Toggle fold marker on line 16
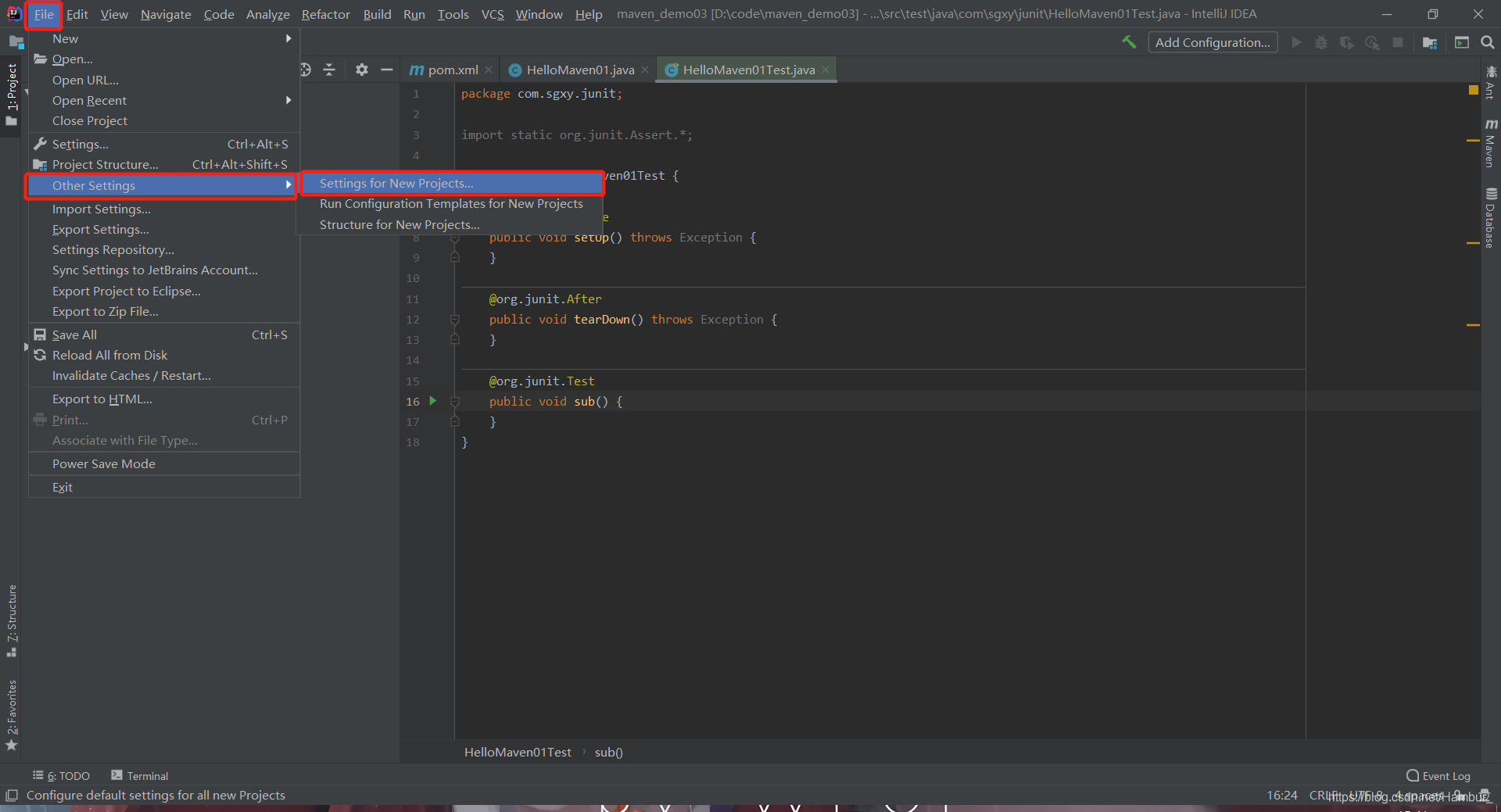1501x812 pixels. click(454, 401)
